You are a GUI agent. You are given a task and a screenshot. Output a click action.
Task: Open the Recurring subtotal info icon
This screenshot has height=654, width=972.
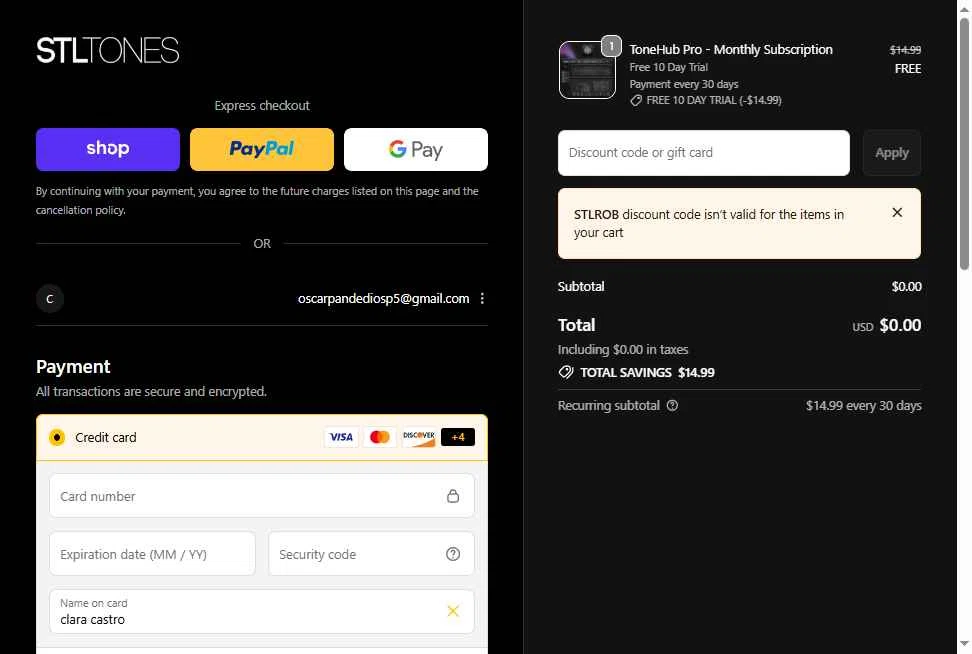tap(673, 405)
